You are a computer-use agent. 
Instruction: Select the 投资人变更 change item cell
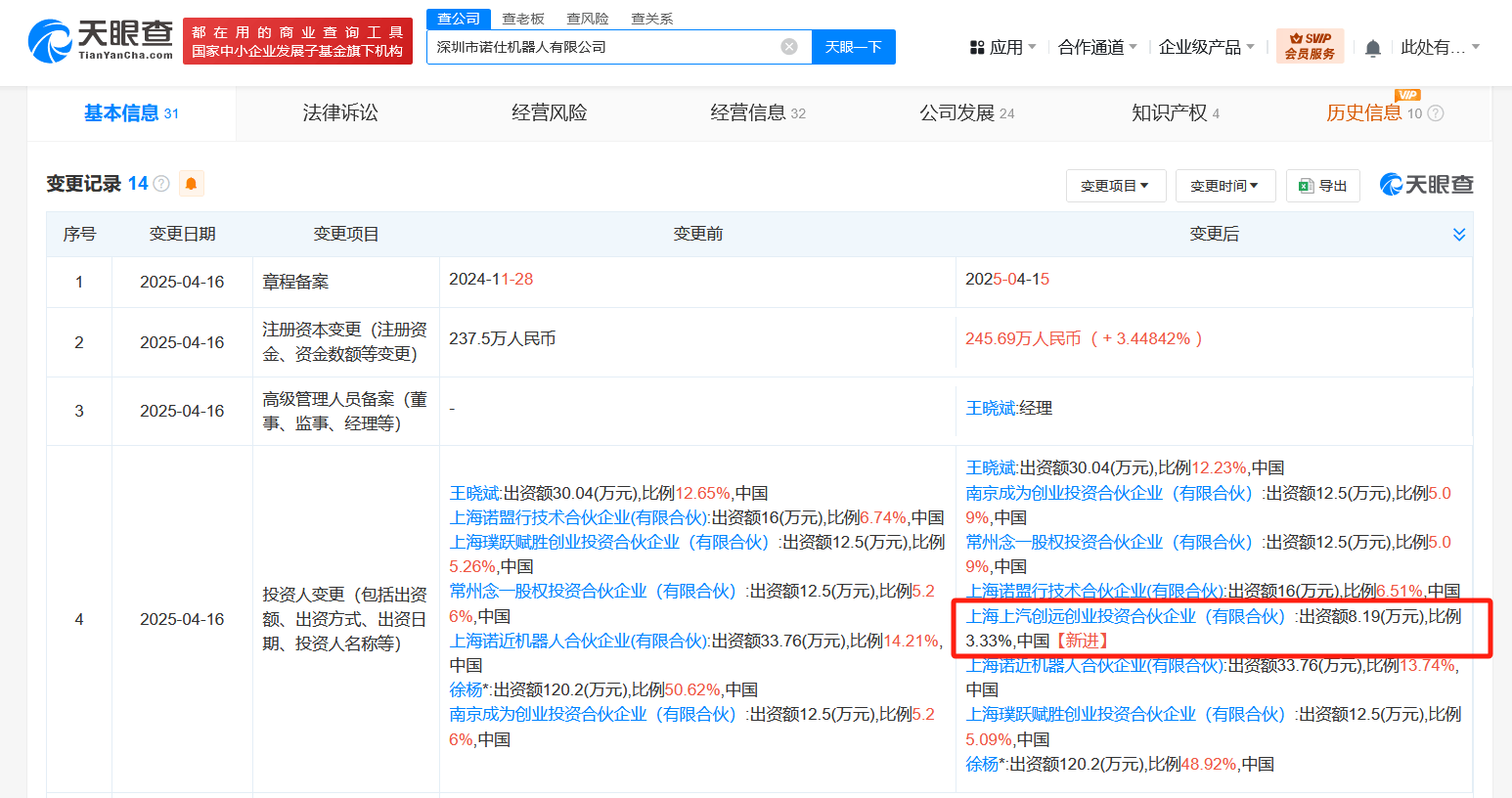(x=345, y=619)
